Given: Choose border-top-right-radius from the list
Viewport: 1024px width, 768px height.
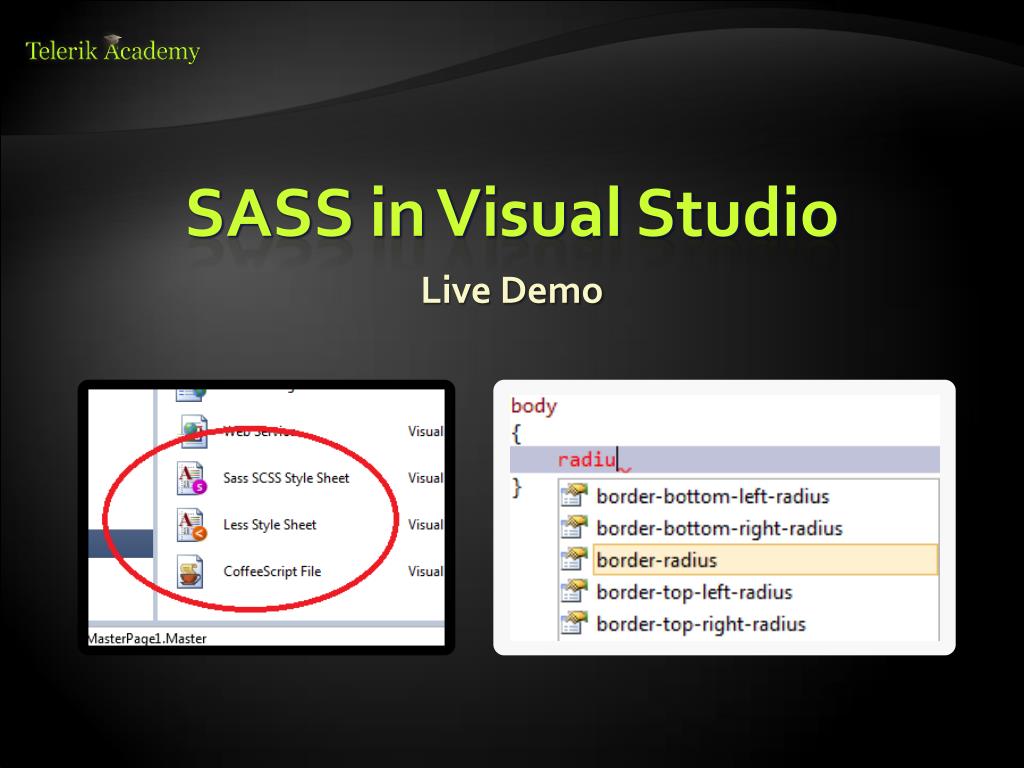Looking at the screenshot, I should (701, 624).
